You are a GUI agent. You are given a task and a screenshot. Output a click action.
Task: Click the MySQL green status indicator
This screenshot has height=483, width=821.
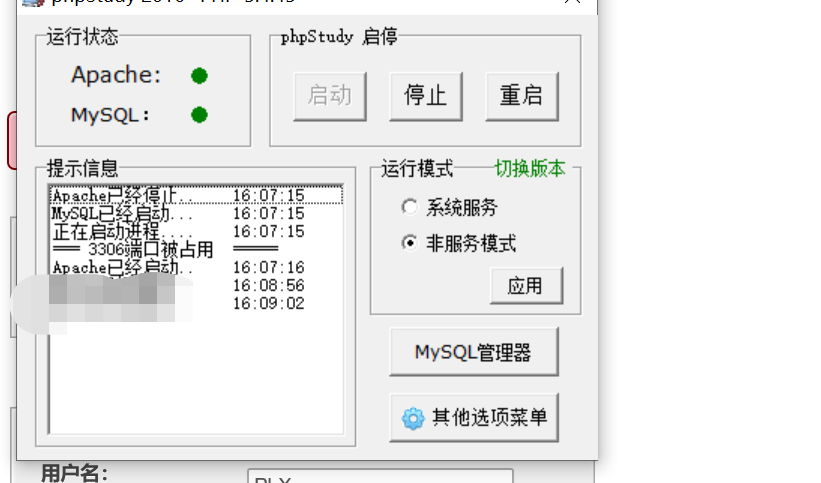[199, 115]
